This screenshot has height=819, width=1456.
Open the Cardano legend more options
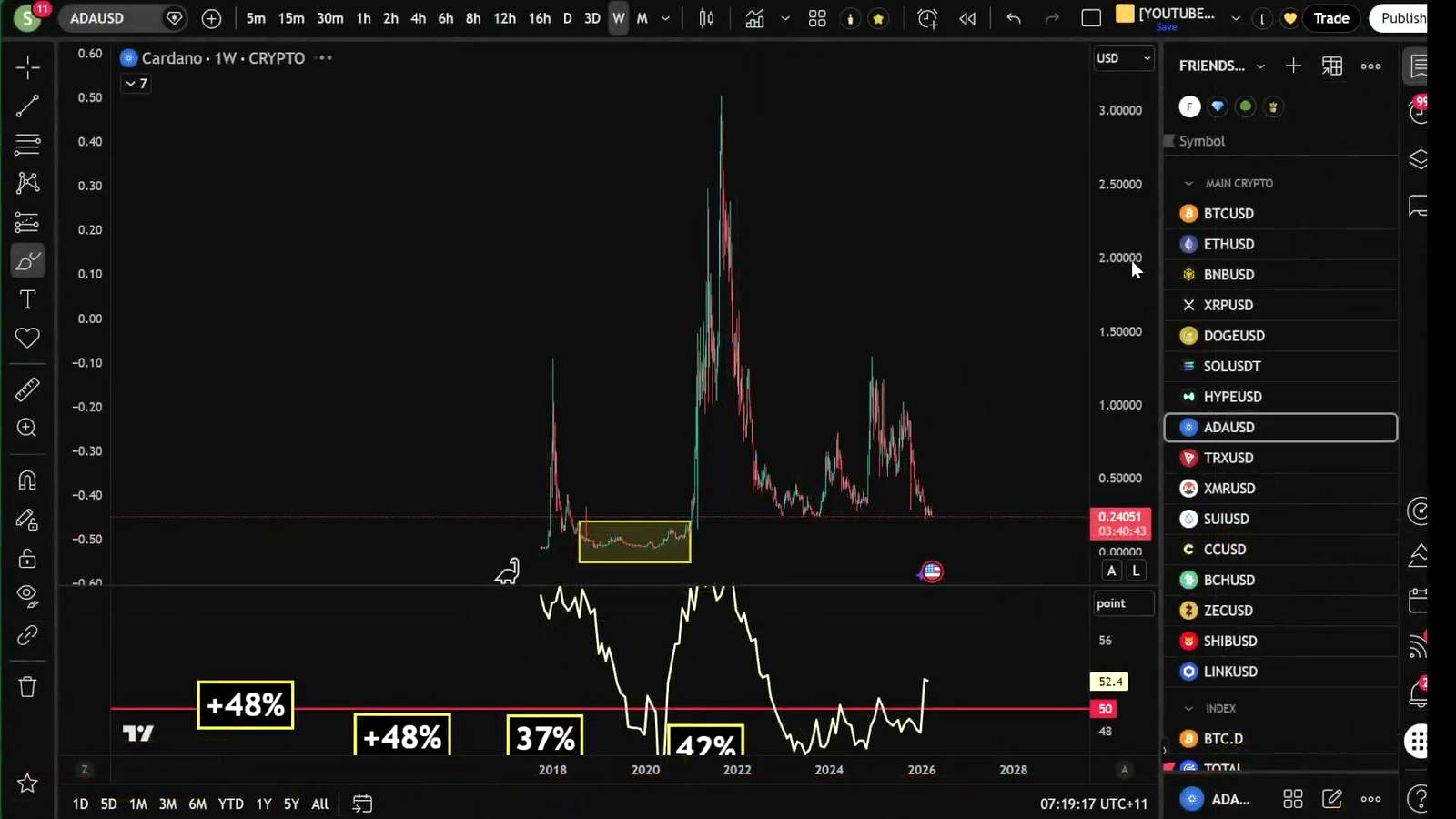pos(324,58)
